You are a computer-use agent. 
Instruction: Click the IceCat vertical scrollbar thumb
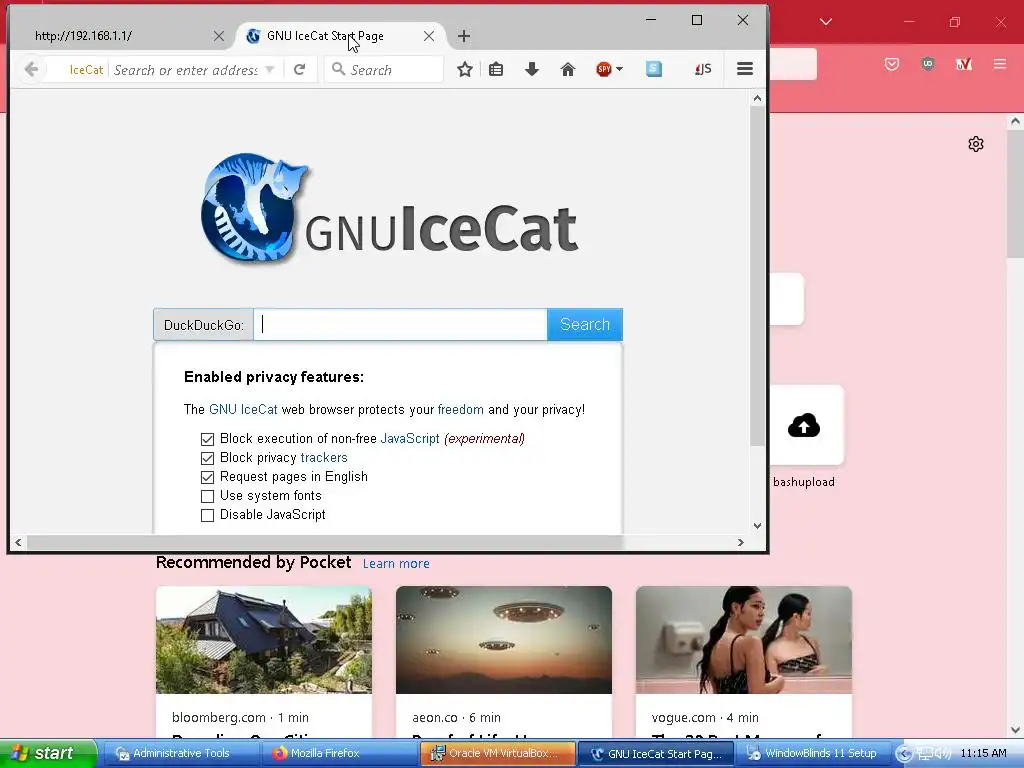757,276
